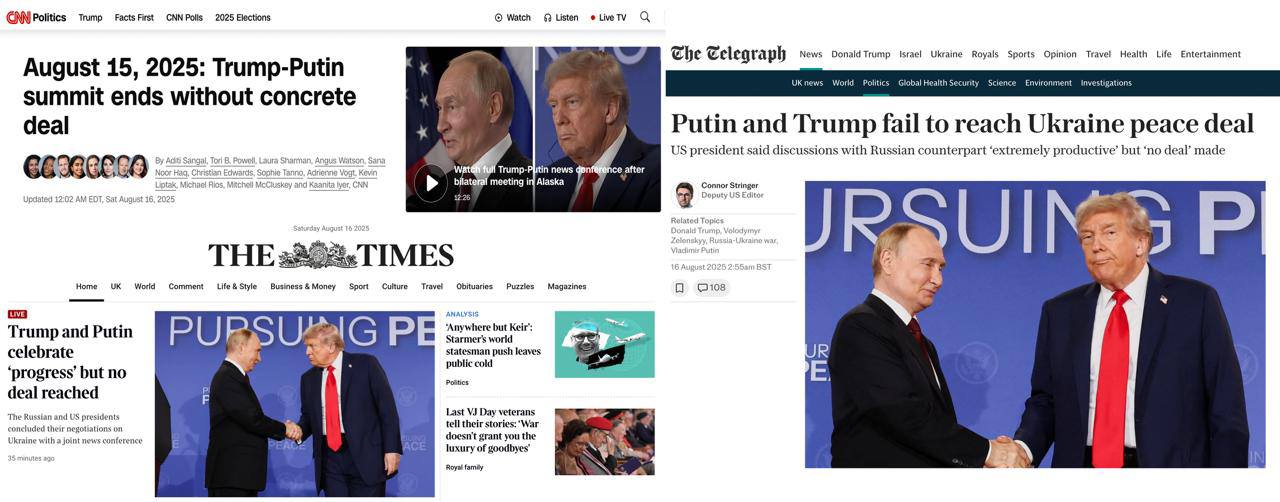The height and width of the screenshot is (502, 1280).
Task: Play the Trump-Putin news conference video
Action: click(431, 183)
